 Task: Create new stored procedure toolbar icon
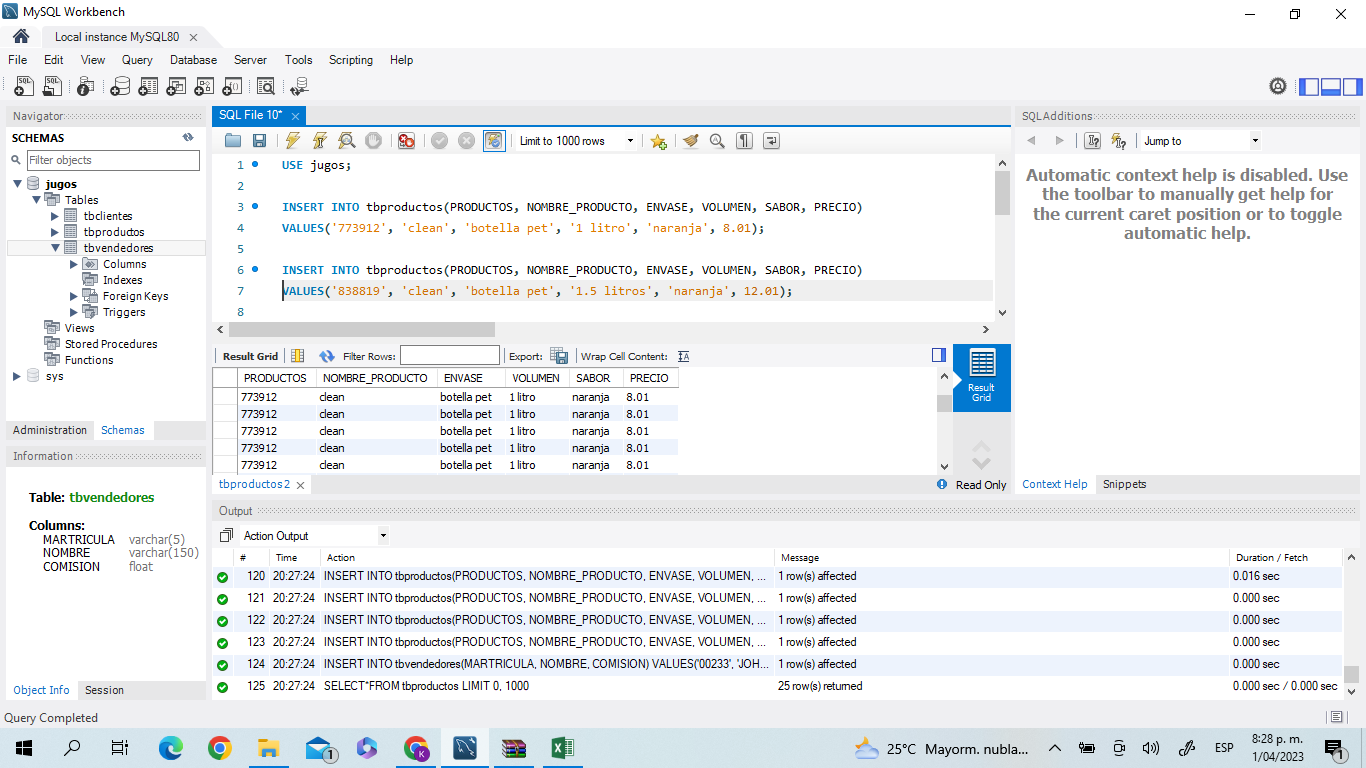pos(204,87)
